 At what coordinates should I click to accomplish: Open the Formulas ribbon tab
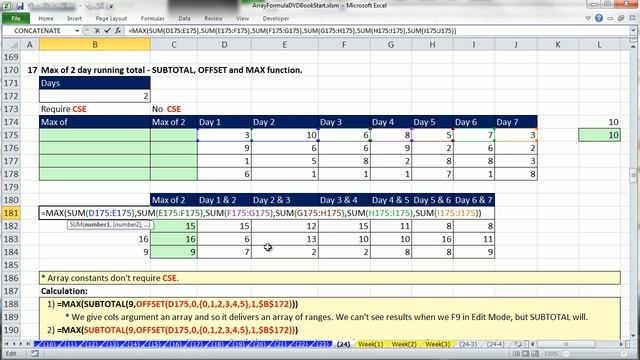tap(153, 18)
